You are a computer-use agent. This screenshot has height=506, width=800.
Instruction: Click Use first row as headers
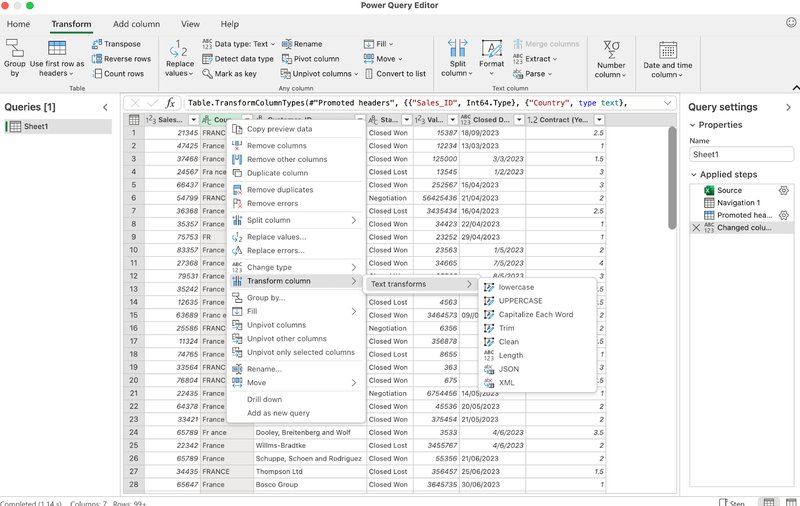(x=57, y=58)
